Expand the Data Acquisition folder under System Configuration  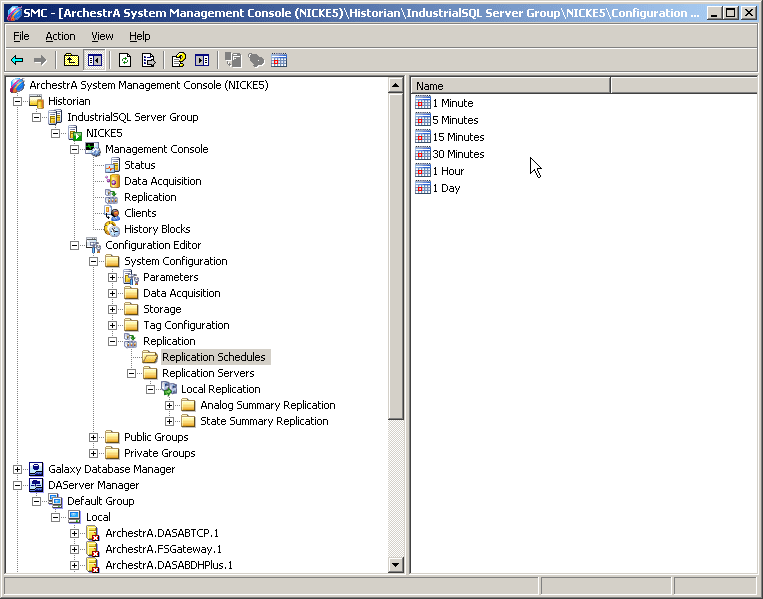pos(112,293)
